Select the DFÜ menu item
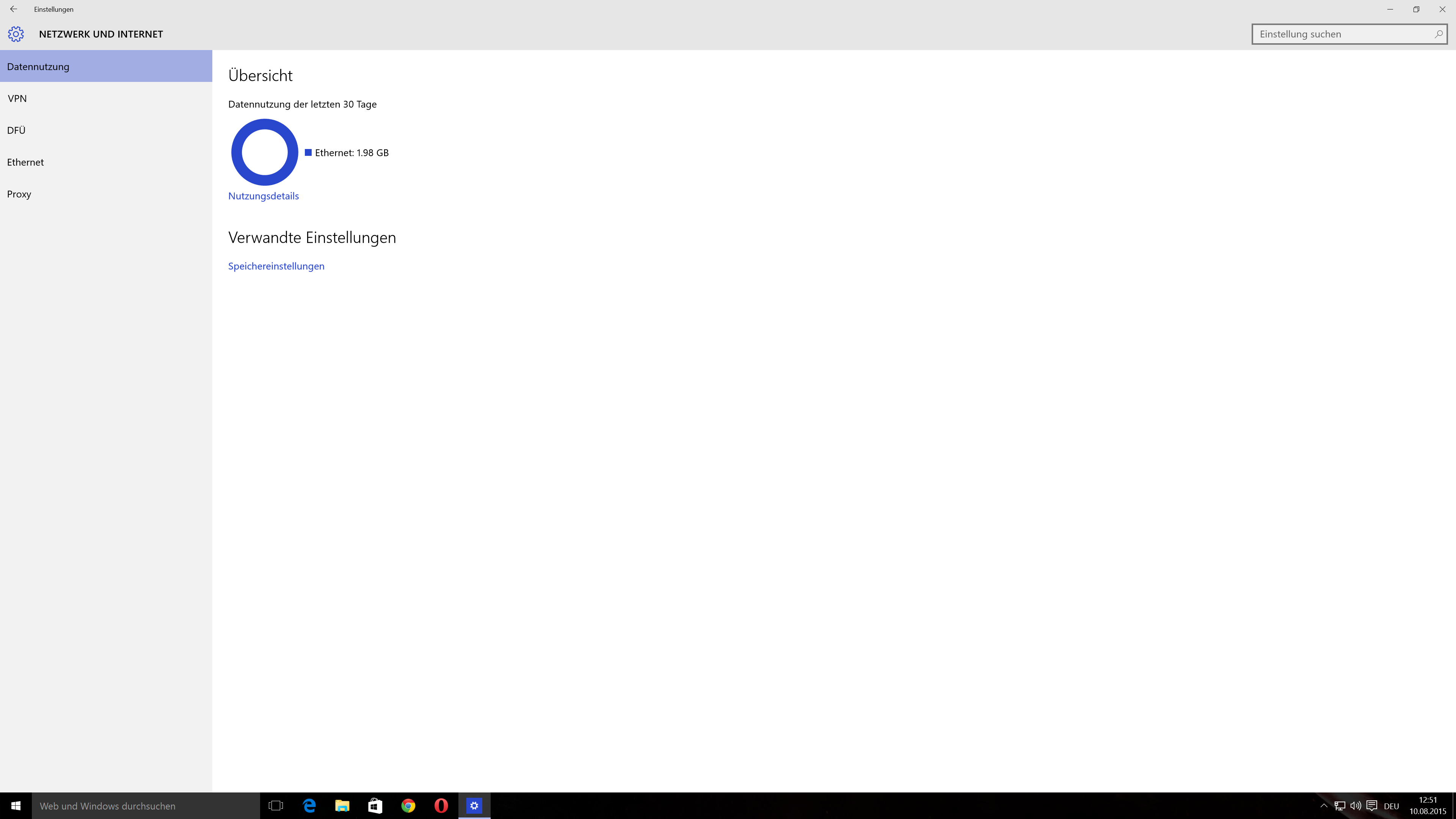Screen dimensions: 1456x819 click(16, 130)
